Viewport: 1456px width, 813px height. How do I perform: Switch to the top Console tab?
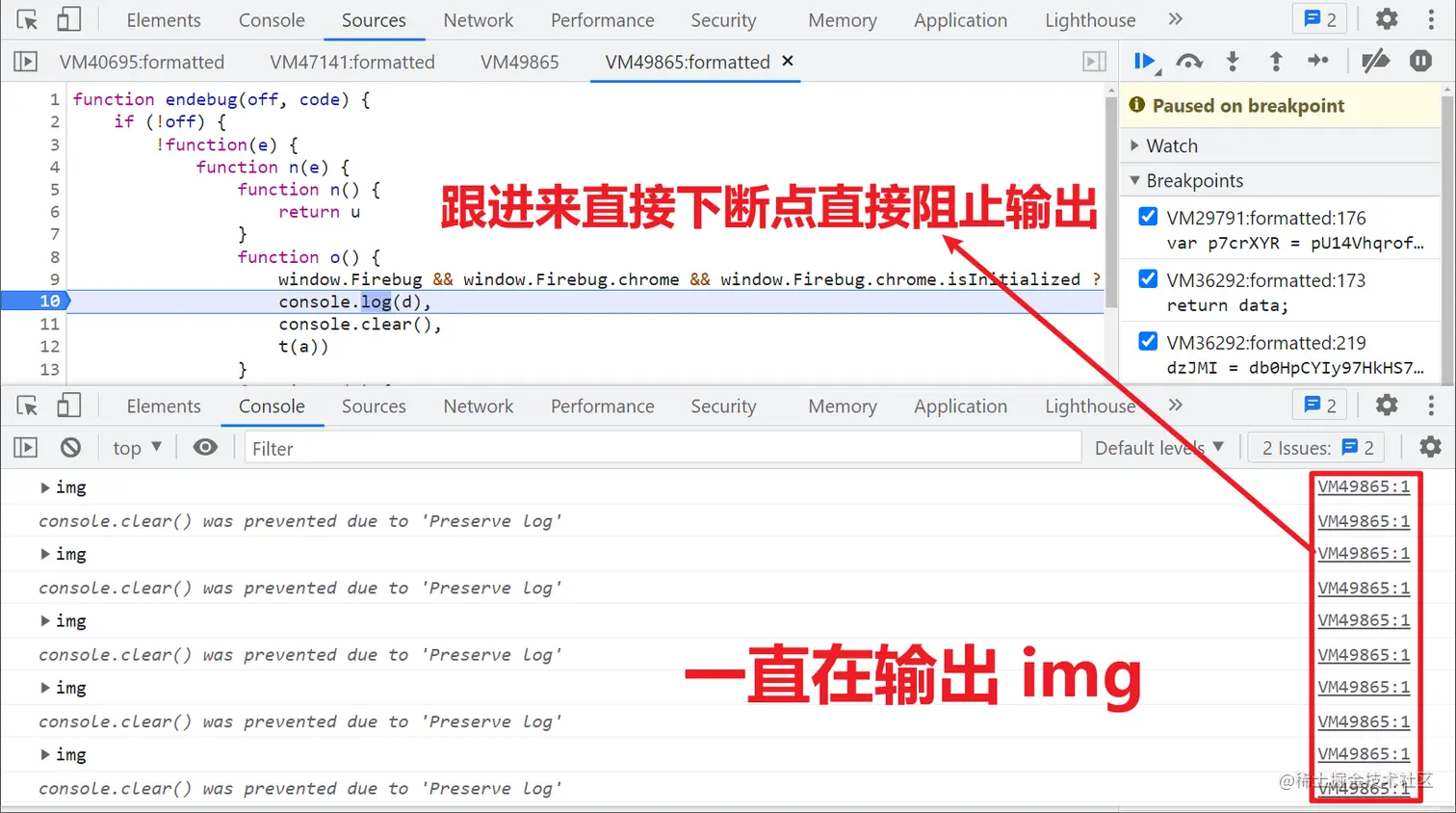click(272, 20)
